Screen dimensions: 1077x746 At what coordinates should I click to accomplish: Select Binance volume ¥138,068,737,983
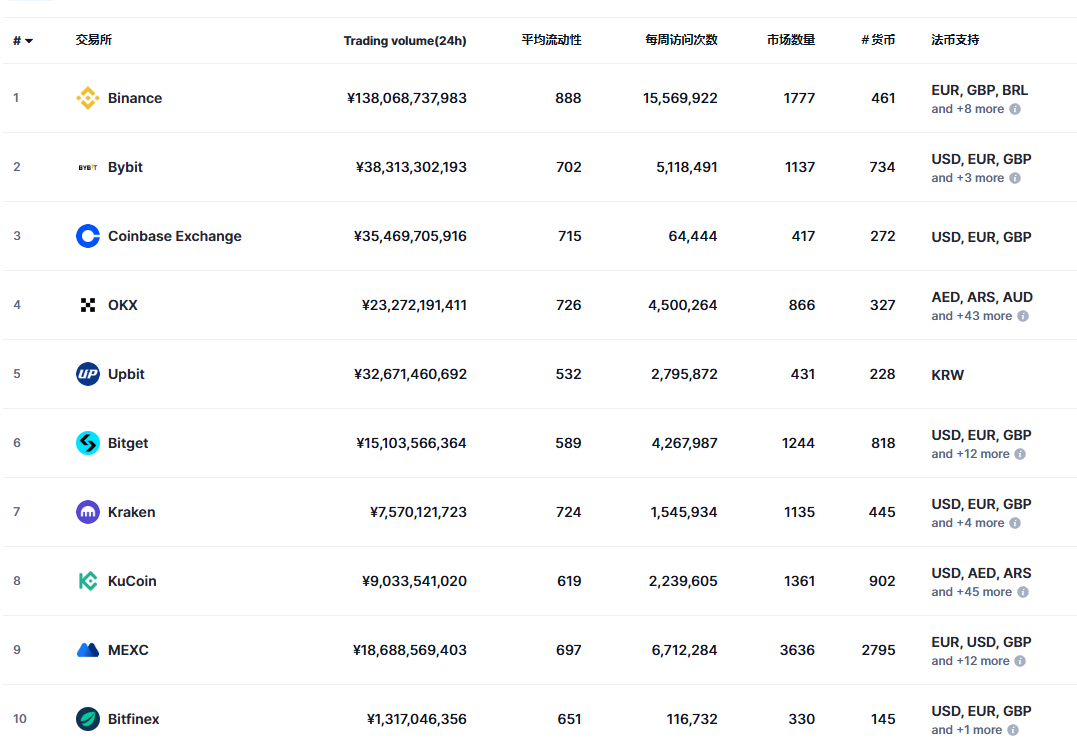pos(407,98)
